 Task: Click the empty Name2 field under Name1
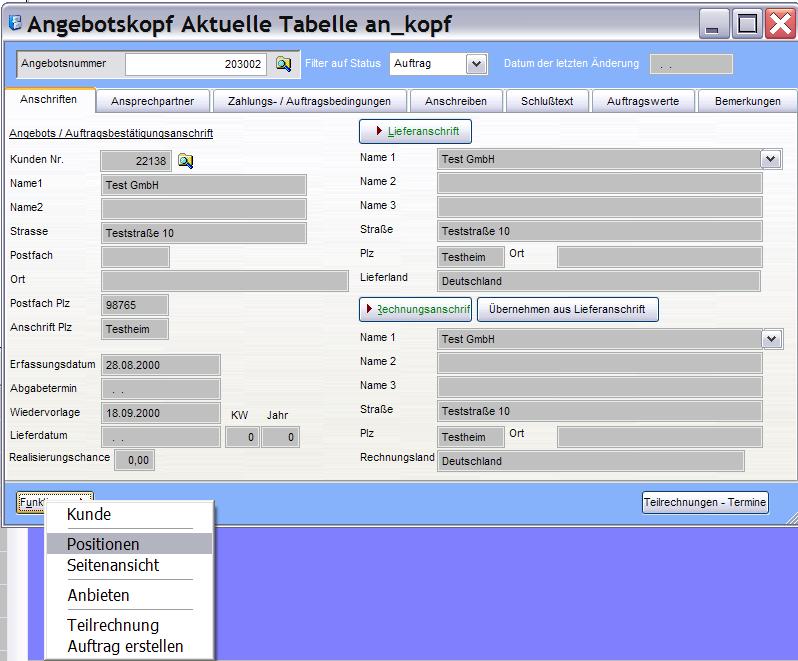point(204,209)
